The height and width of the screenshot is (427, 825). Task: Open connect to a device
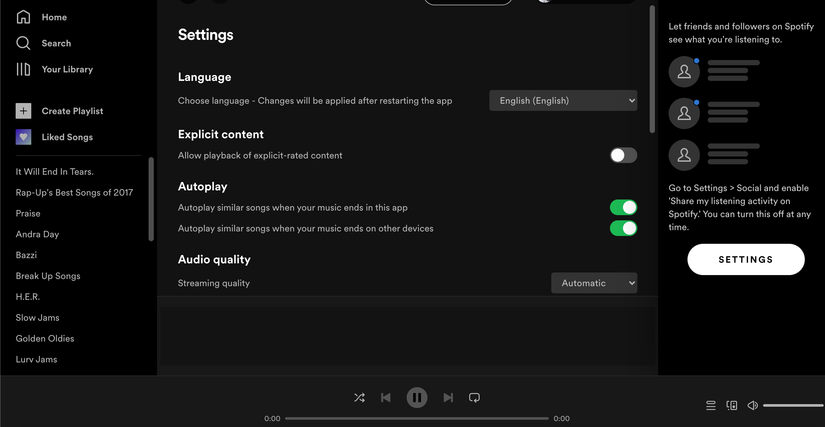point(731,405)
